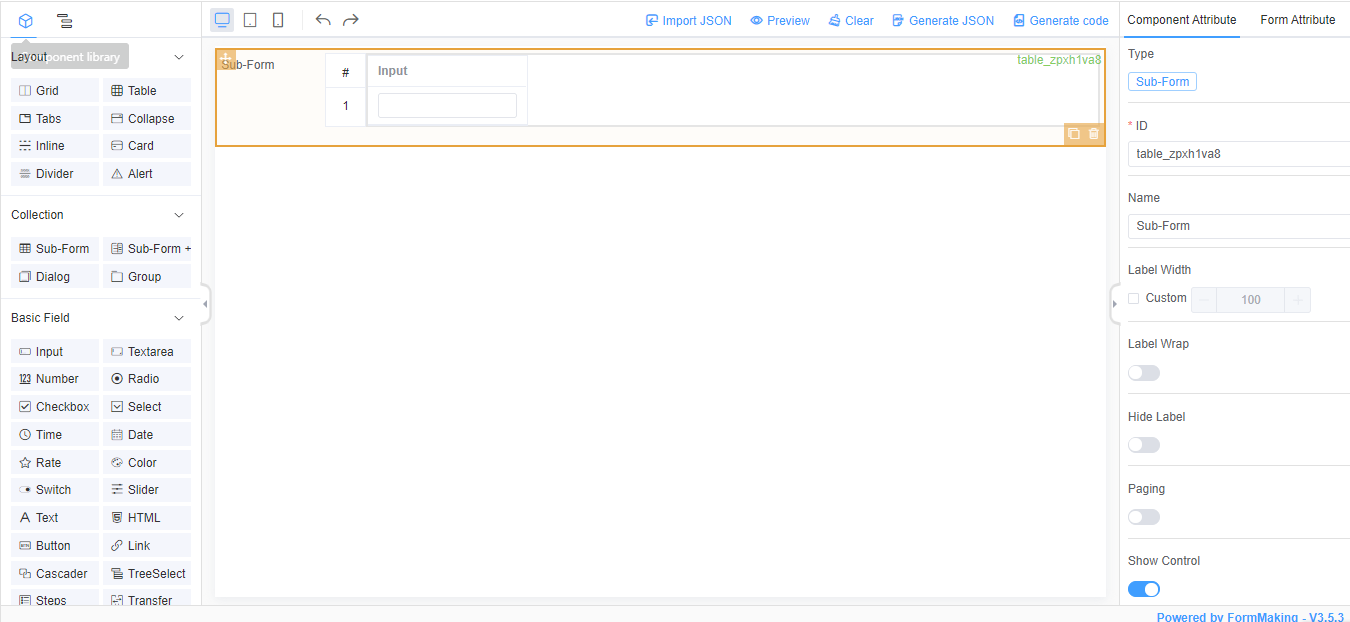The width and height of the screenshot is (1350, 622).
Task: Redo the last action
Action: click(350, 20)
